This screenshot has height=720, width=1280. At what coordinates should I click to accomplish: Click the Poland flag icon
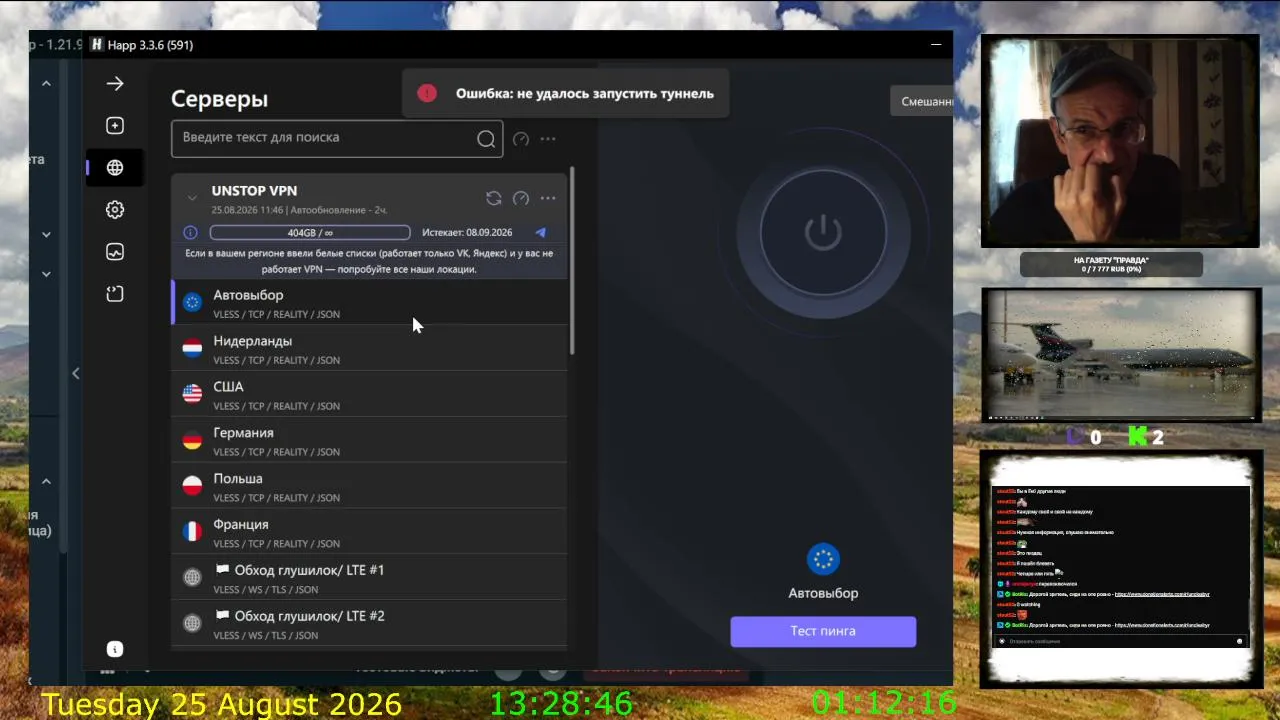192,487
